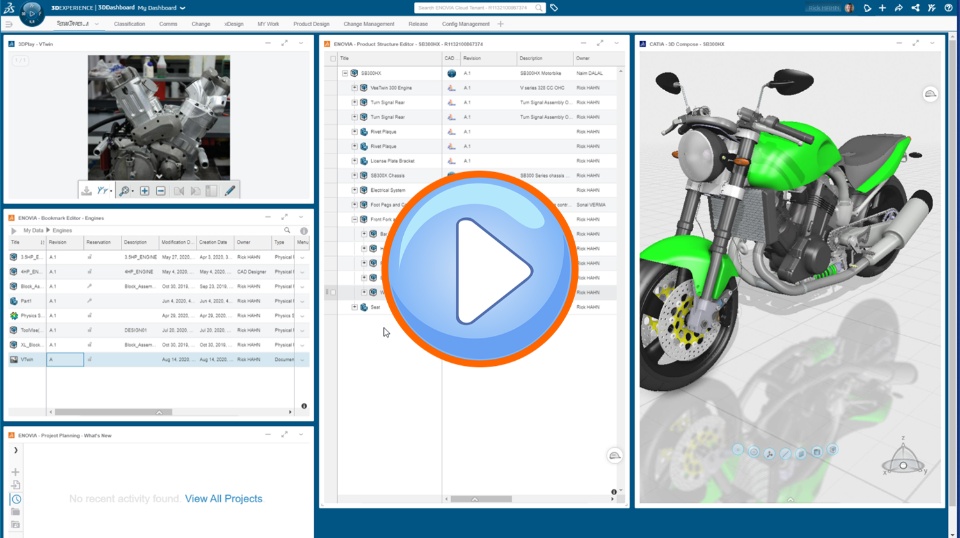
Task: Tick the select-all checkbox in Product Structure header
Action: [333, 59]
